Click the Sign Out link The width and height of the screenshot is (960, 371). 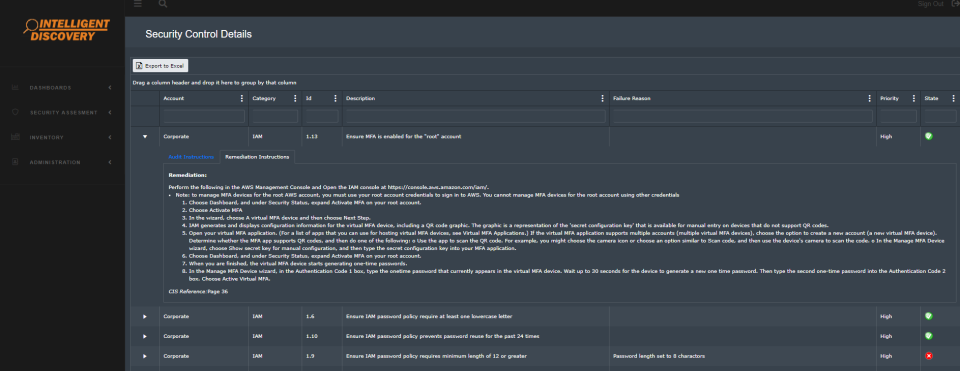931,4
